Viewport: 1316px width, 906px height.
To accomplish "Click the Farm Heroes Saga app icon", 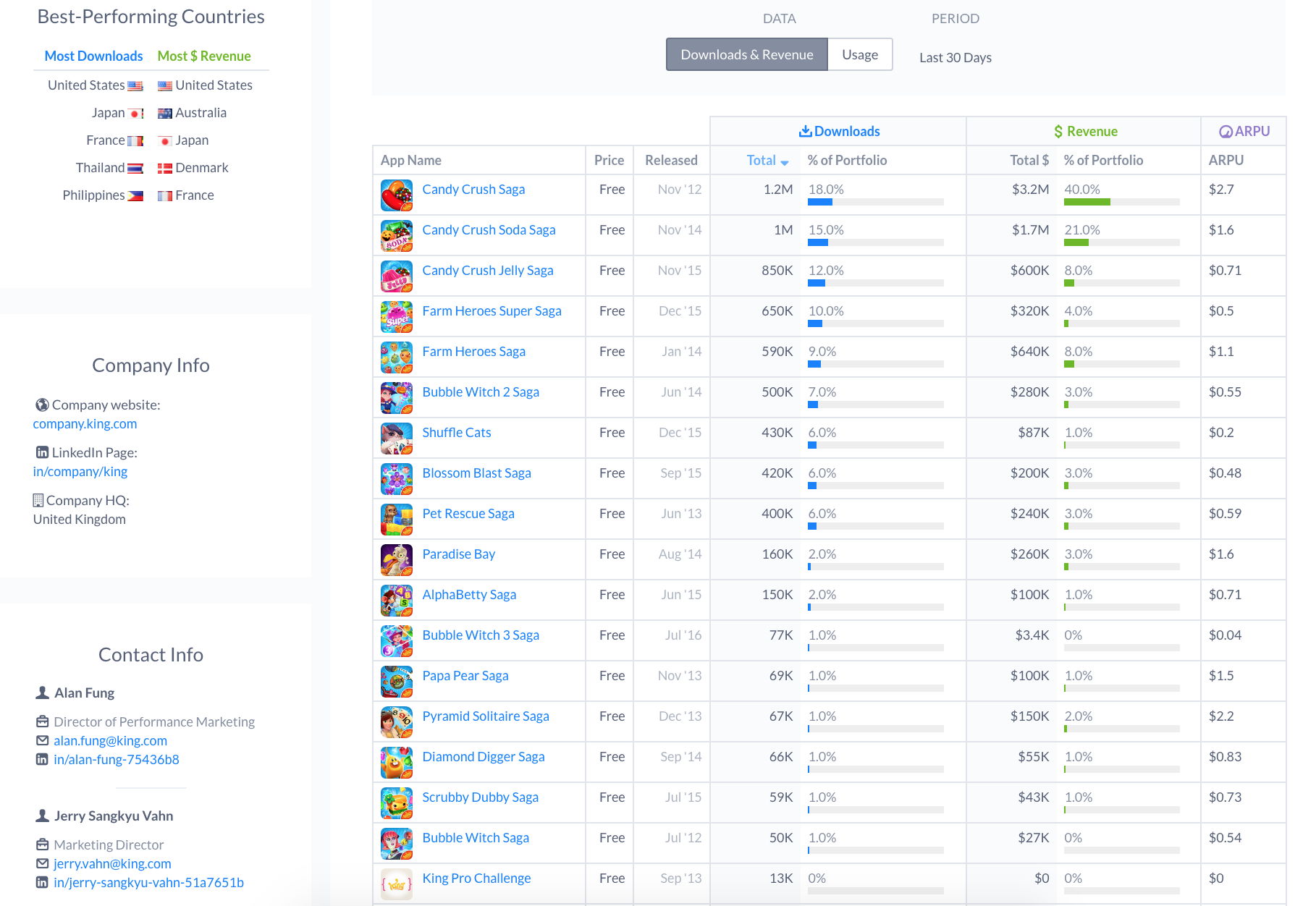I will coord(397,357).
